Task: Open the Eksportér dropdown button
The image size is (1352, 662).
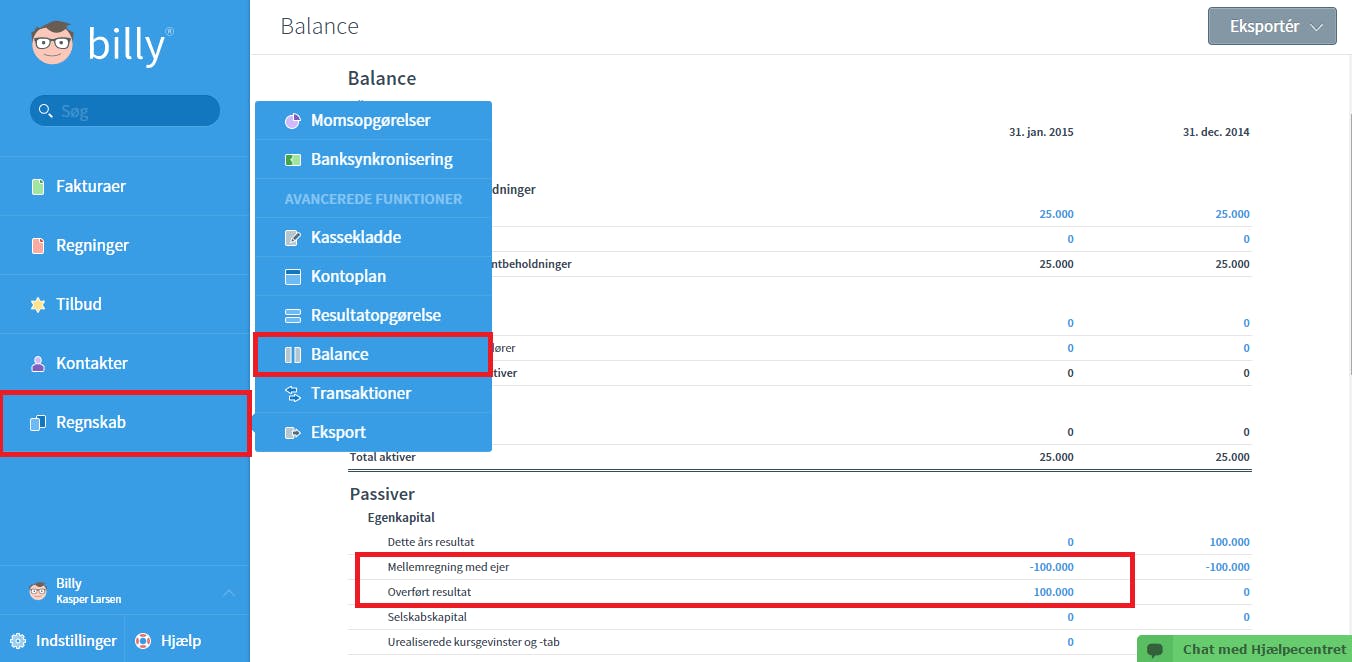Action: click(1272, 27)
